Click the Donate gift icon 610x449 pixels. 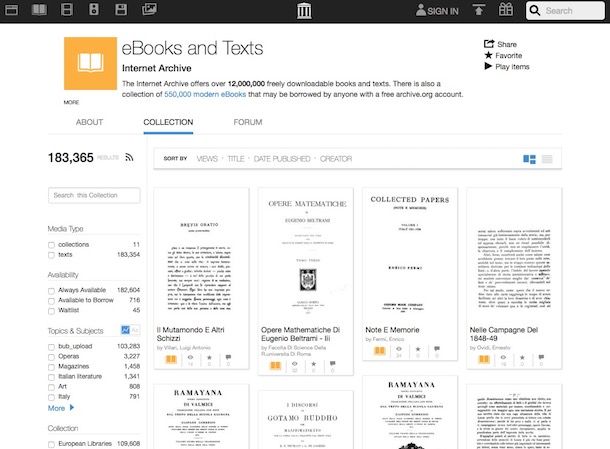click(x=506, y=9)
